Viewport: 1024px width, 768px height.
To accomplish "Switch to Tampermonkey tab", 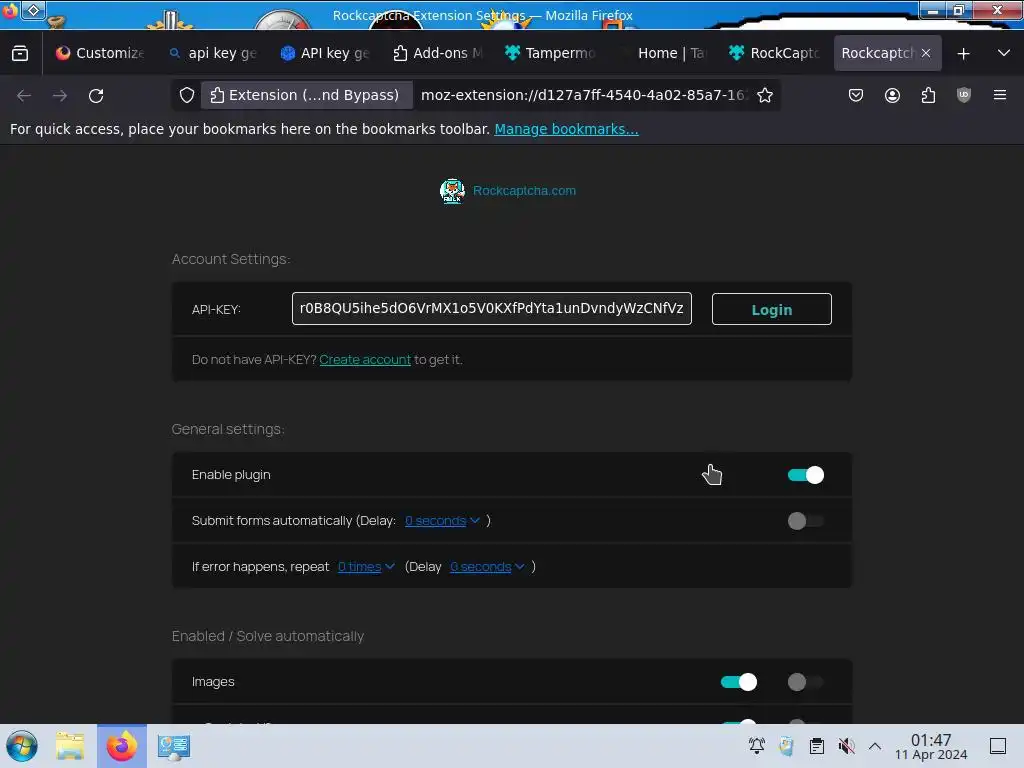I will 550,53.
